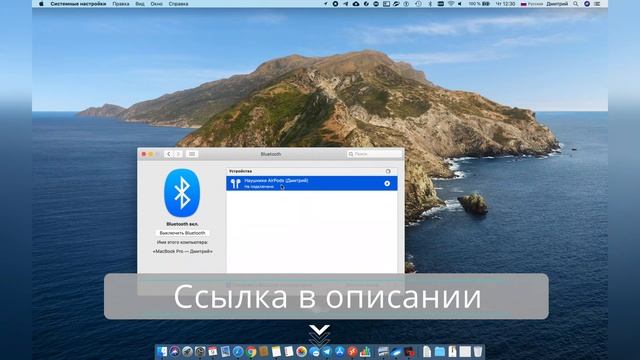Open Launchpad rocket icon in the Dock
Screen dimensions: 640x360
coord(187,351)
